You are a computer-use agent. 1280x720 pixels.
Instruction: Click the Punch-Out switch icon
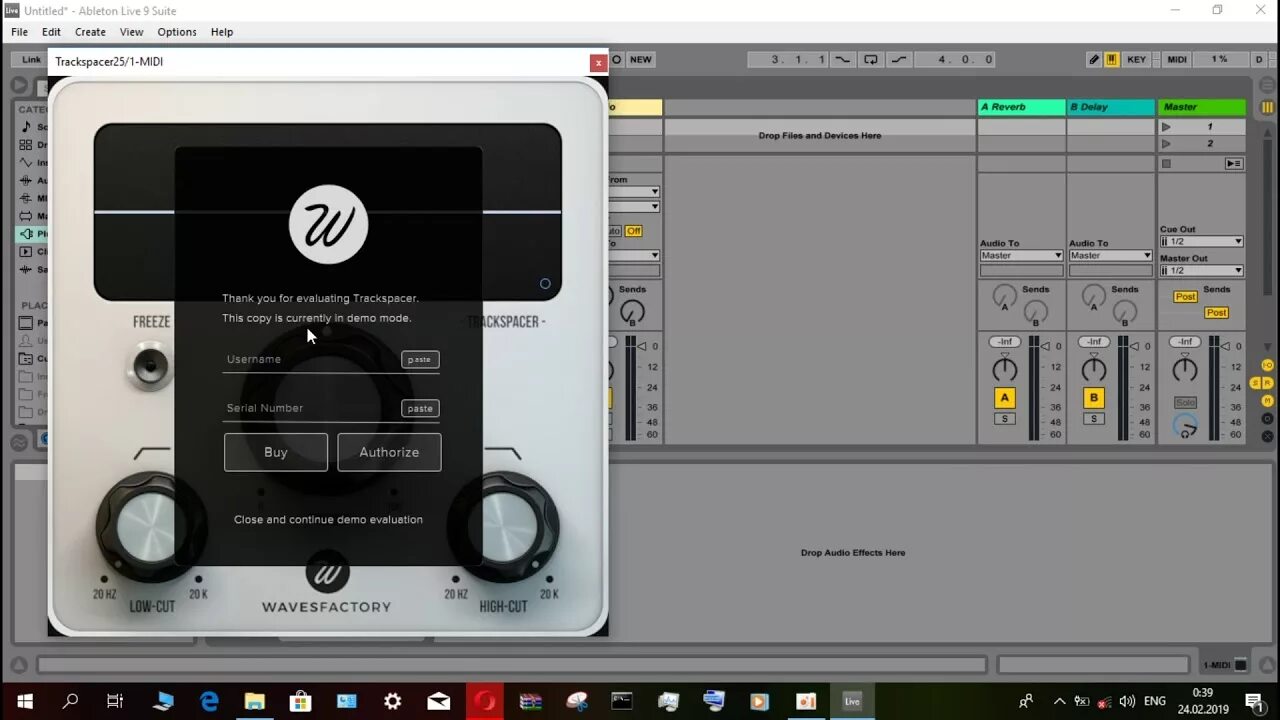click(899, 59)
